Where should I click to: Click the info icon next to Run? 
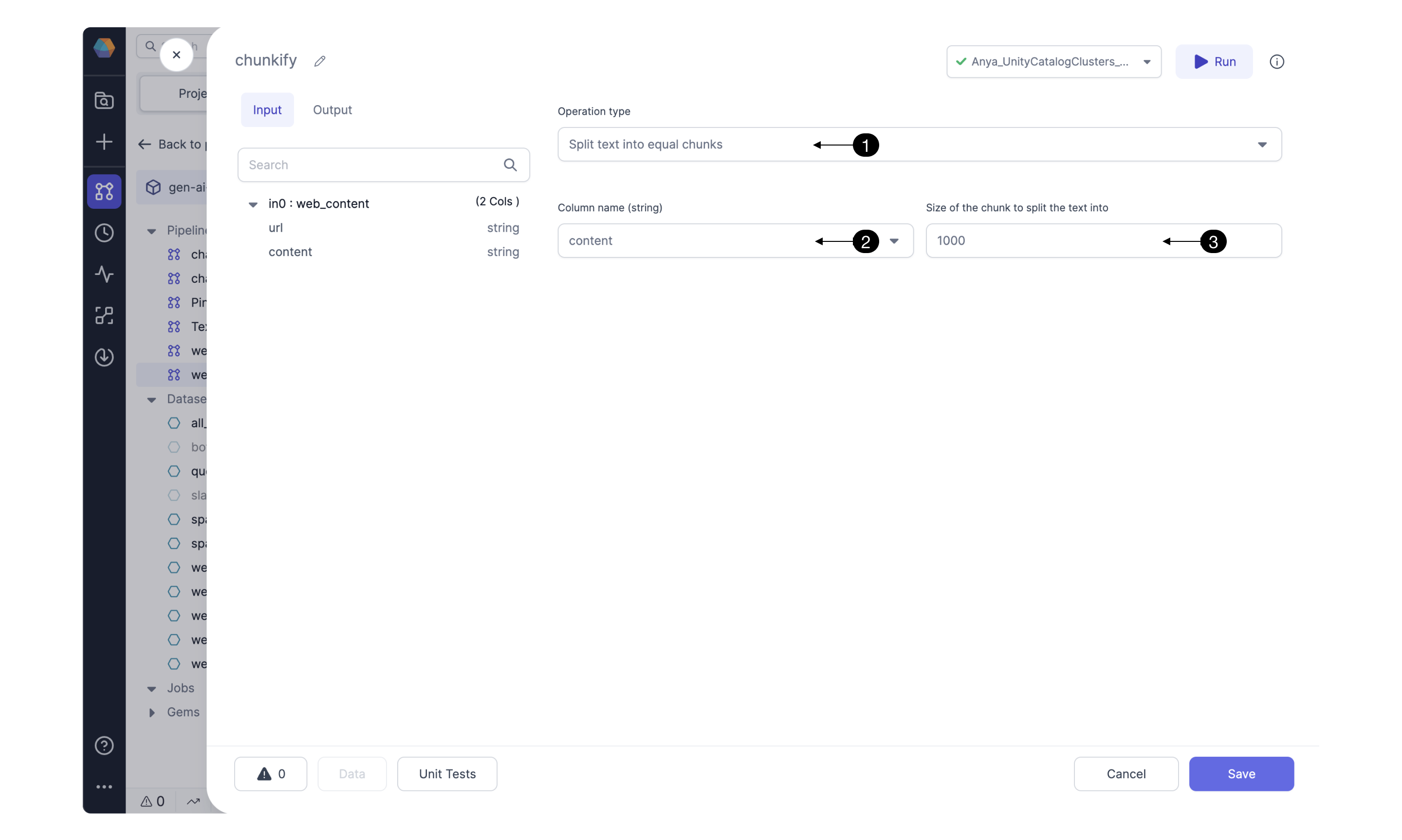coord(1277,62)
